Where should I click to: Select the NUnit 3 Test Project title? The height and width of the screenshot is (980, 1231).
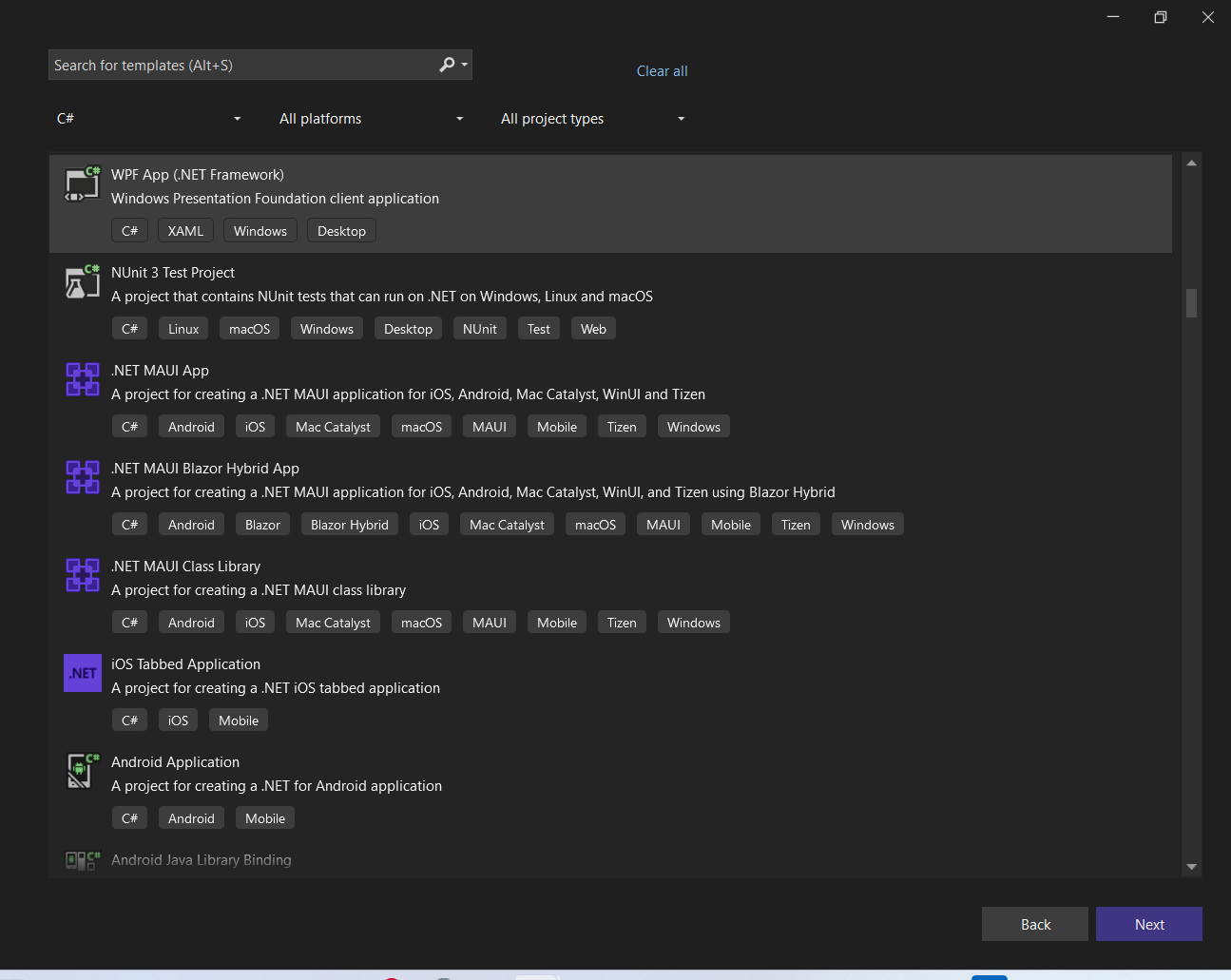click(x=173, y=273)
